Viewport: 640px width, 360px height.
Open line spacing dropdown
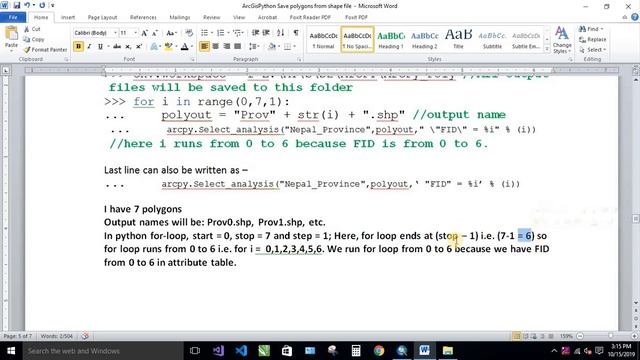point(254,47)
